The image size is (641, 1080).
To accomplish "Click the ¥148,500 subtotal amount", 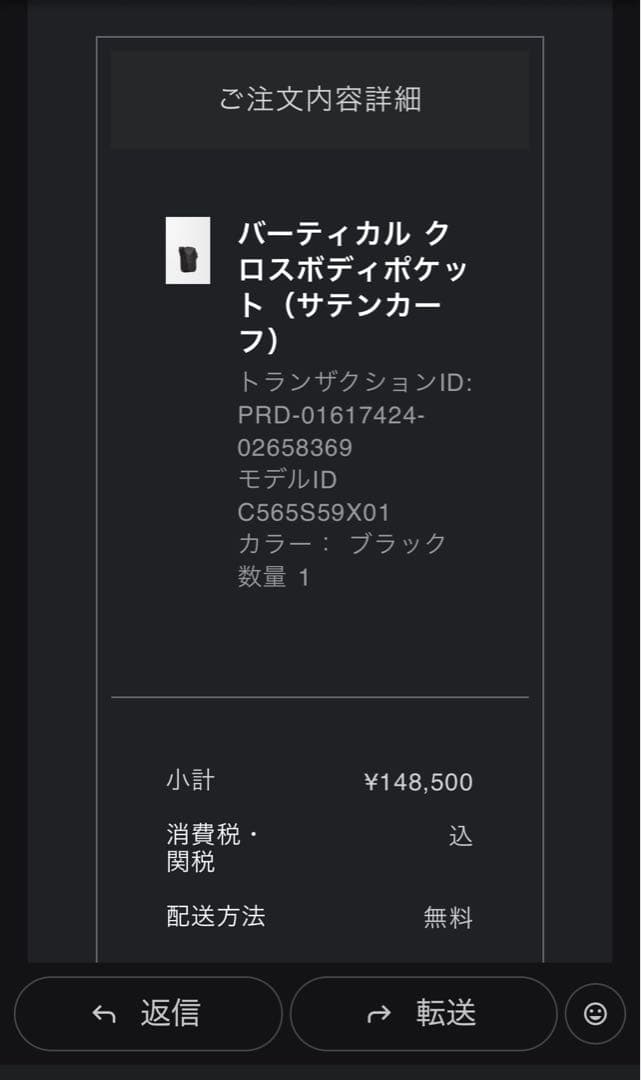I will point(418,782).
